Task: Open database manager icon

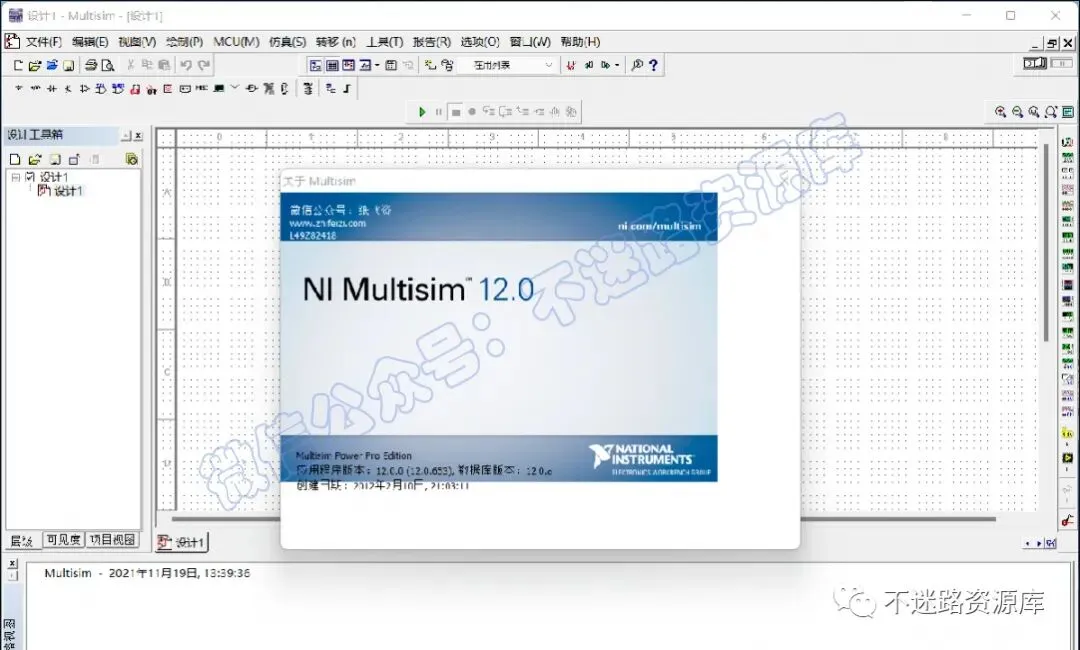Action: pyautogui.click(x=448, y=65)
